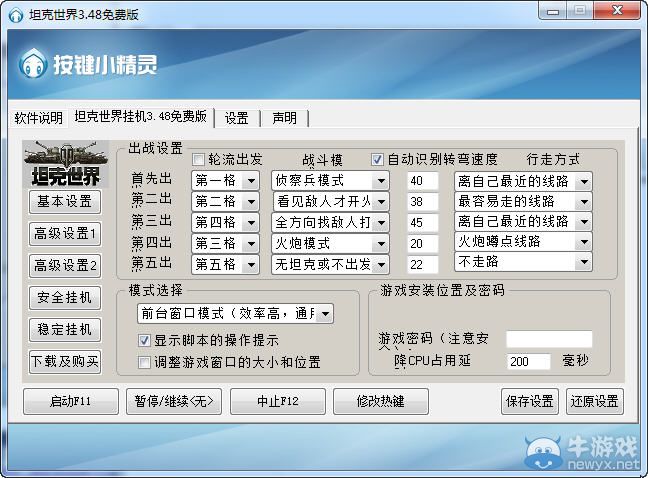Click the turn speed field showing 38
This screenshot has height=478, width=648.
click(422, 202)
